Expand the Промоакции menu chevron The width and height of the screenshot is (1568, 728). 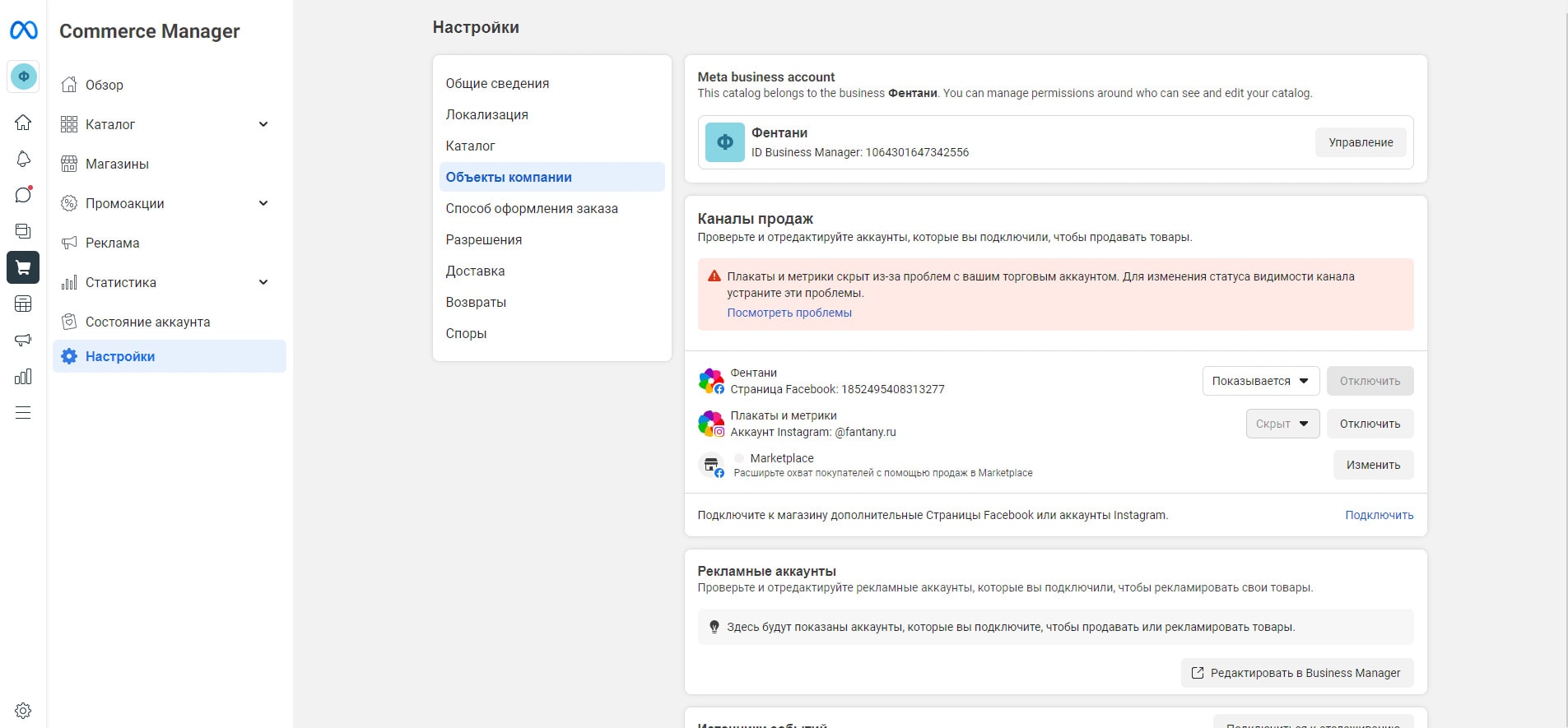263,203
